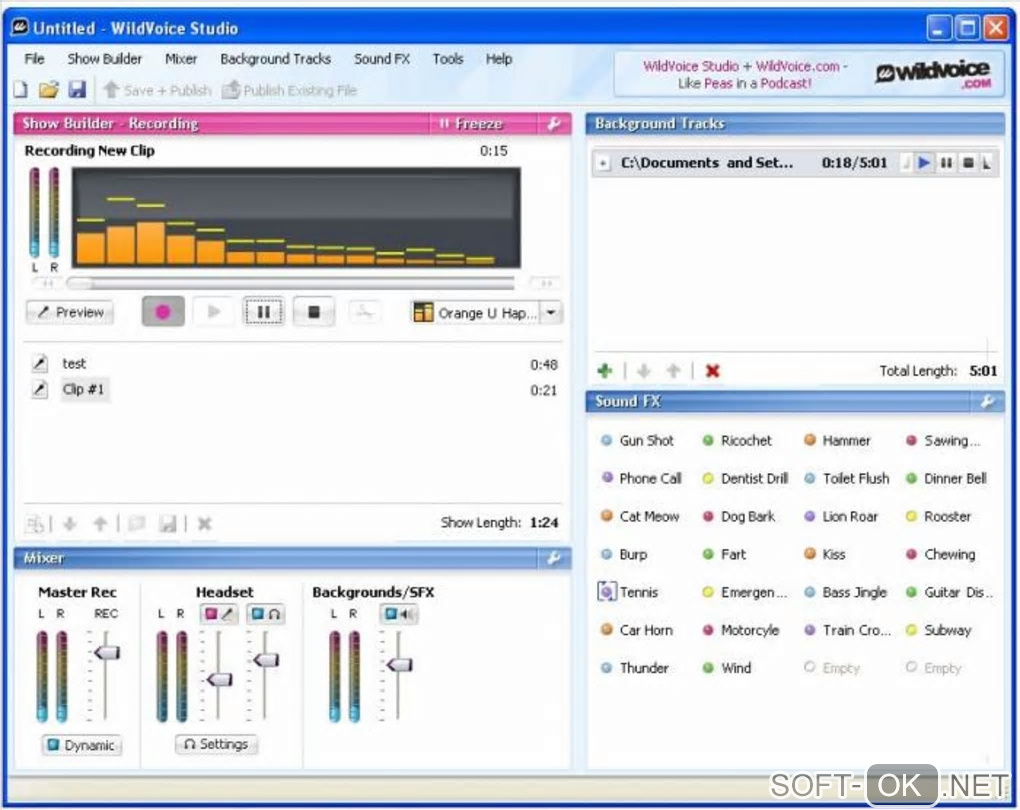Play the Ricochet sound effect
Viewport: 1020px width, 810px height.
tap(737, 440)
